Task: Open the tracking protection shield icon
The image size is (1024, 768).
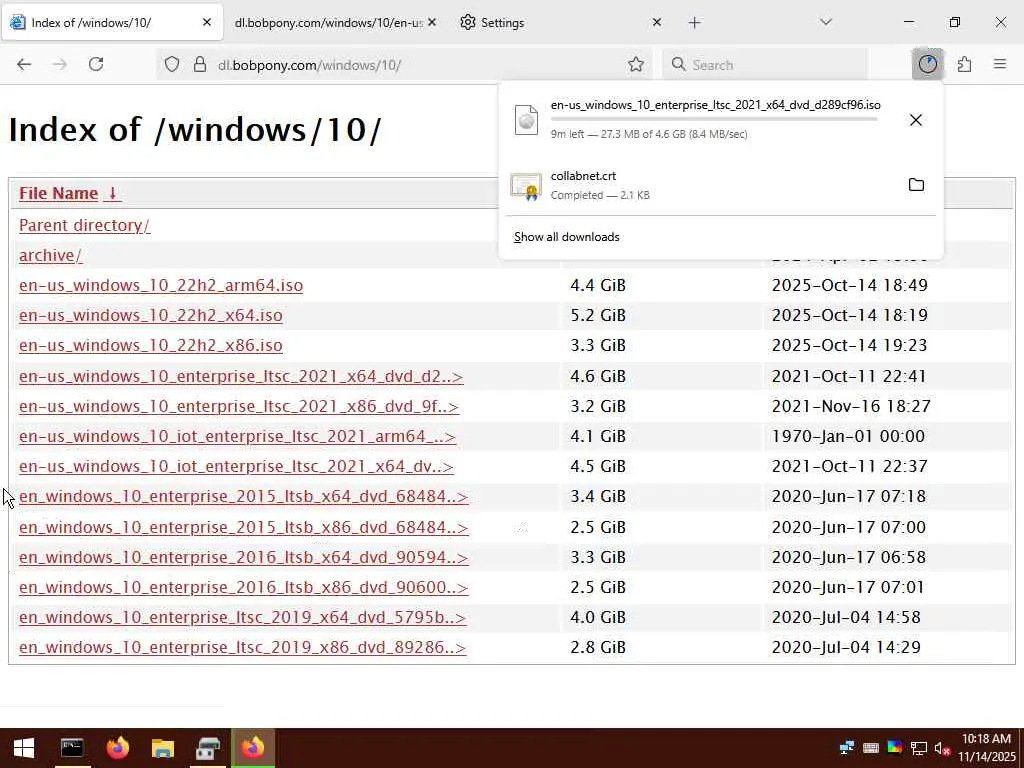Action: tap(172, 65)
